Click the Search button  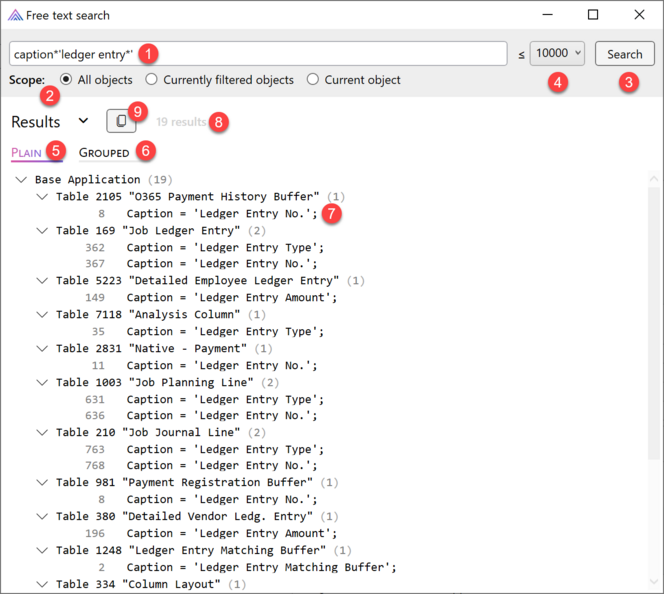(x=625, y=54)
